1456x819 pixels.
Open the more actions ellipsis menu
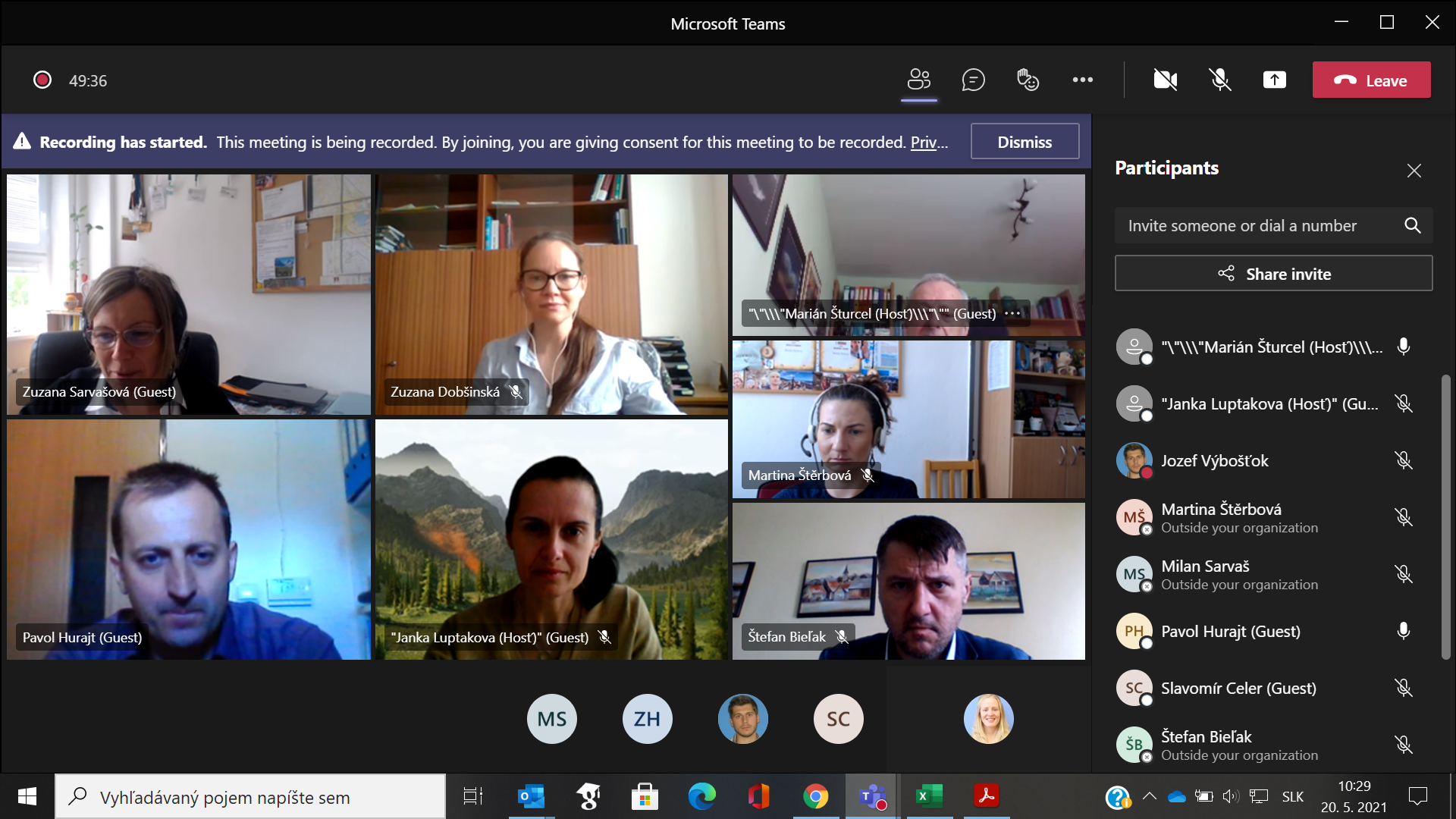(x=1082, y=80)
